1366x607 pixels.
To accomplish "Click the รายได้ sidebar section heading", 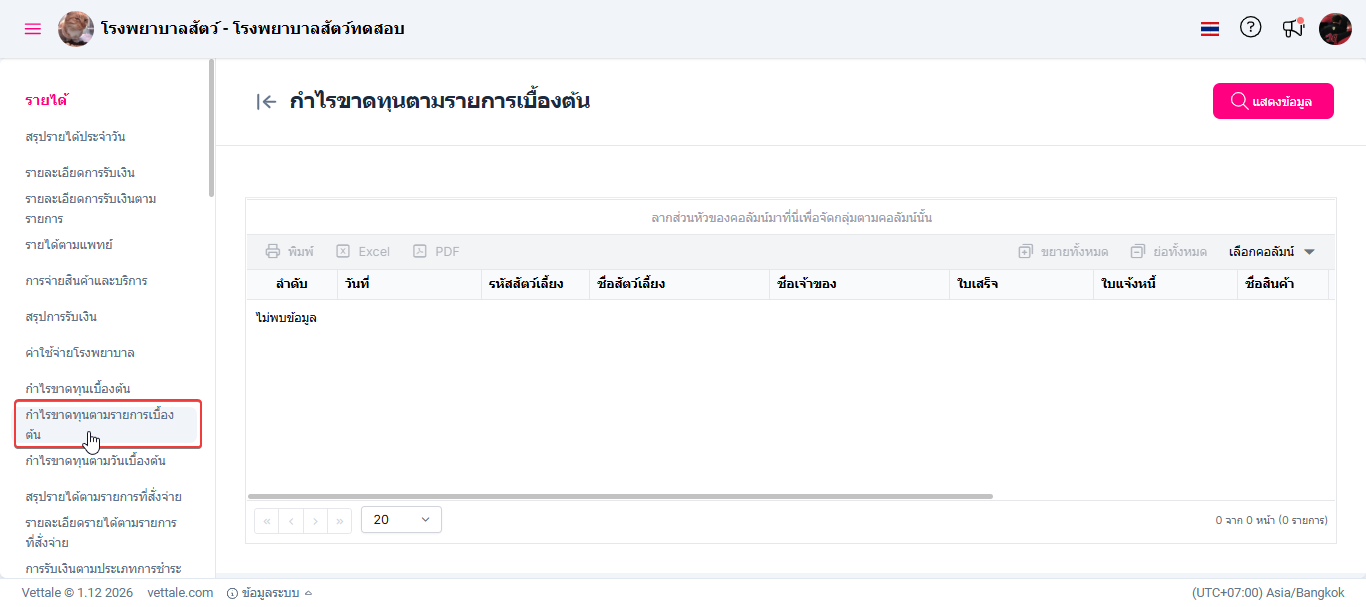I will (46, 100).
